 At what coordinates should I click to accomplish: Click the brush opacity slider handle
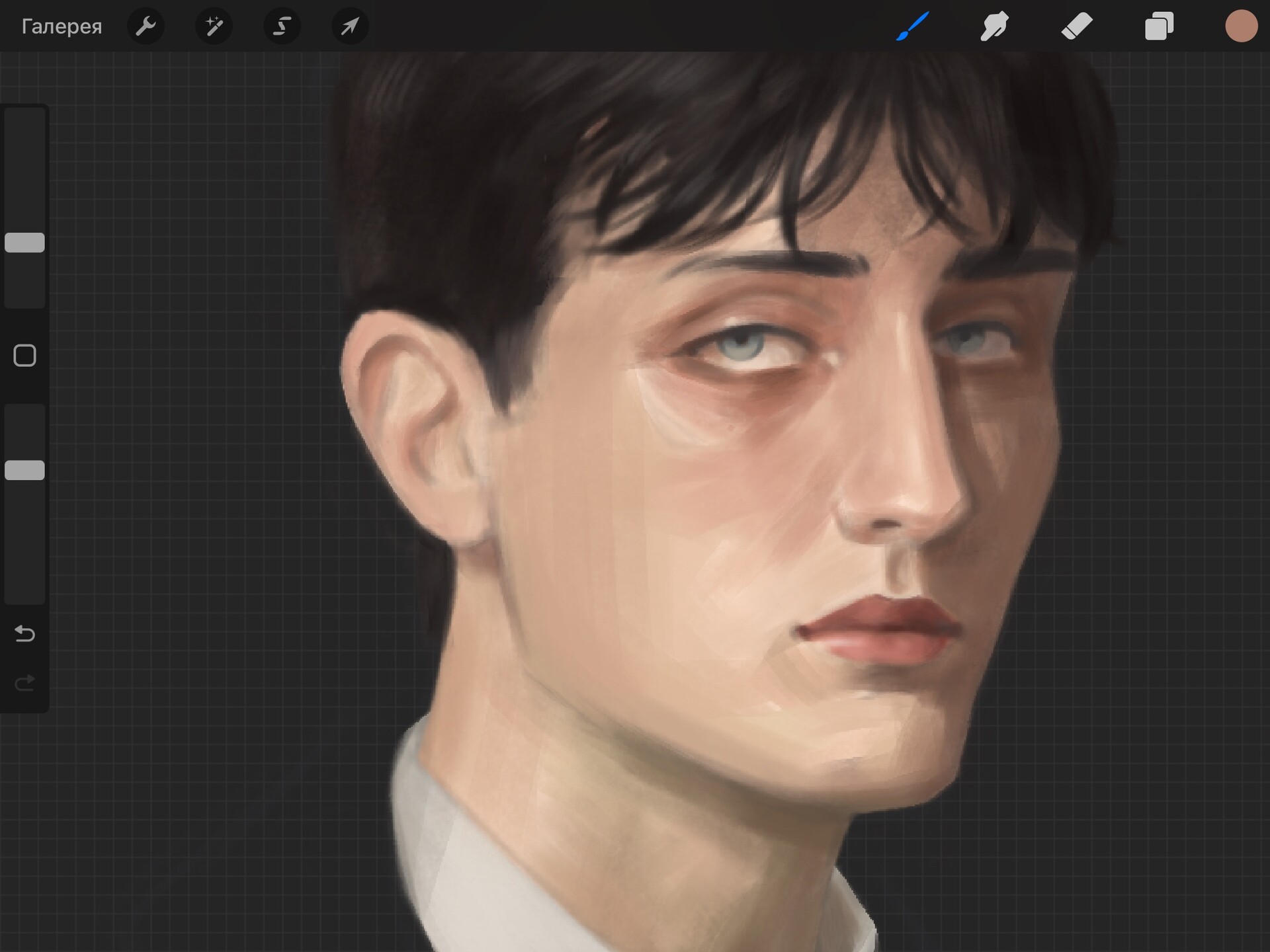coord(25,470)
